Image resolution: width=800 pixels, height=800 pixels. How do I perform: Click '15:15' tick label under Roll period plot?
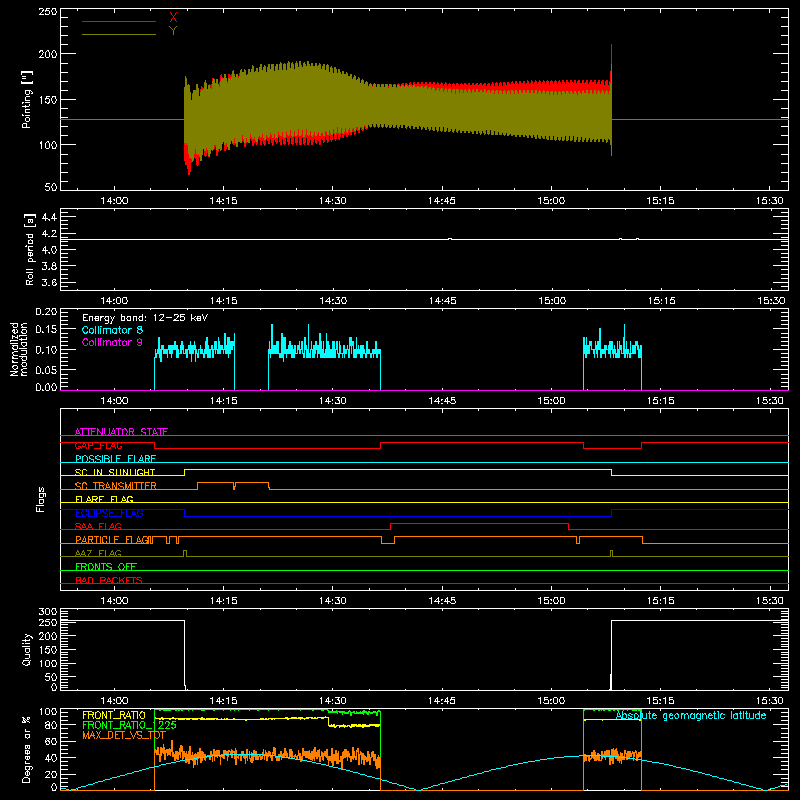pos(661,301)
